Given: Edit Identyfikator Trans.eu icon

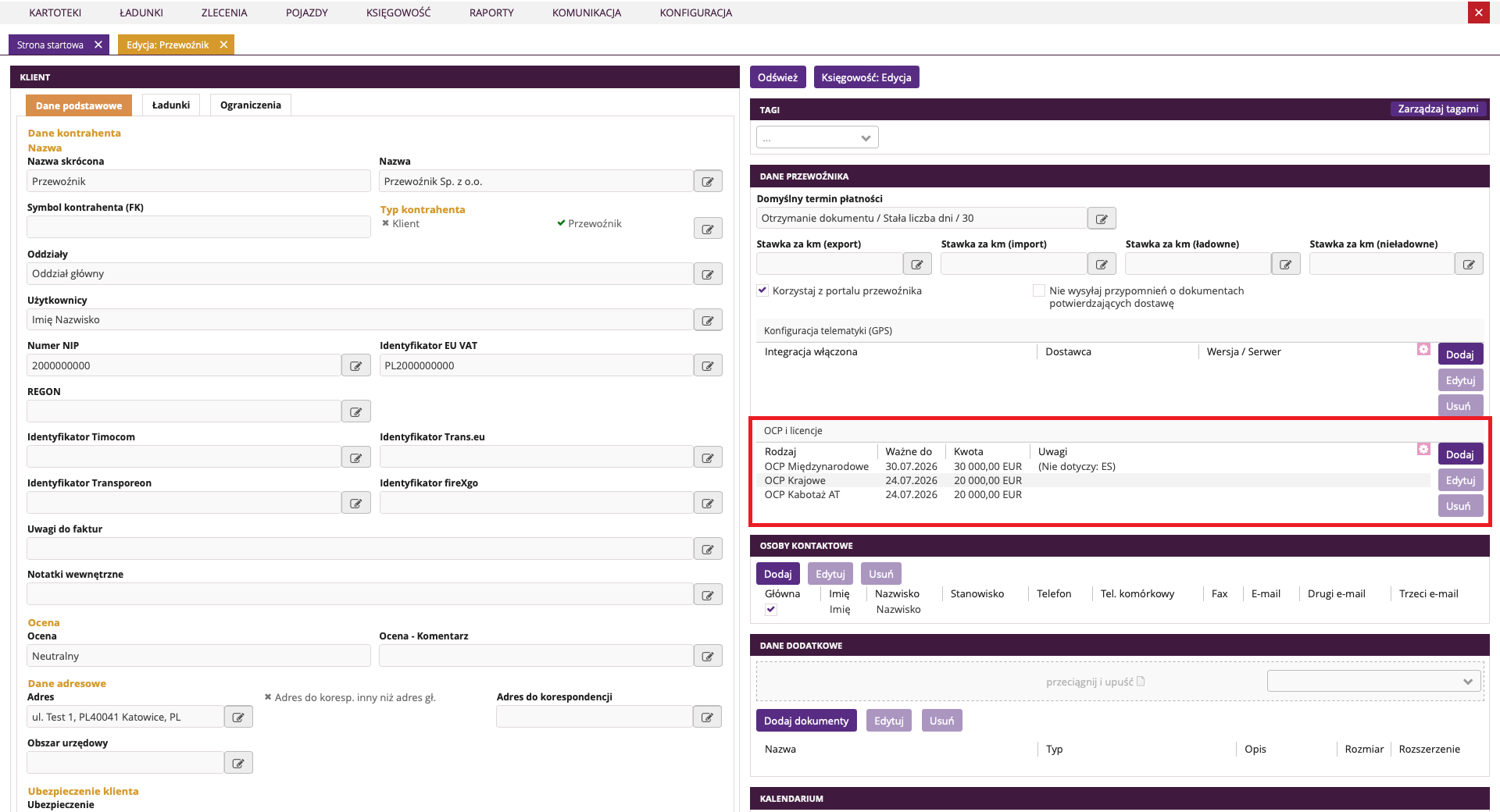Looking at the screenshot, I should (708, 458).
